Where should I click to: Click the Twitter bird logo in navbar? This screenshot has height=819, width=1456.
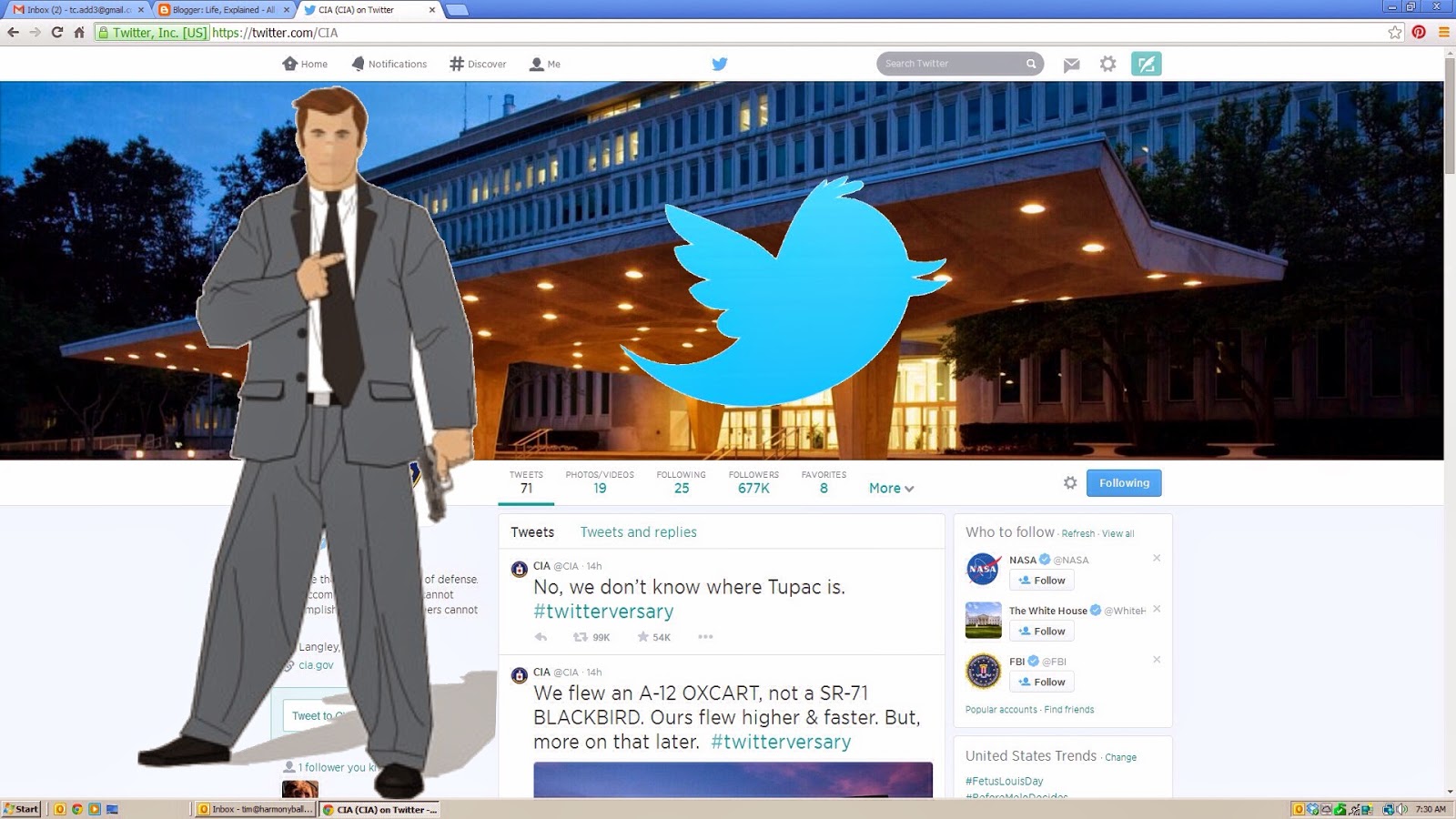coord(720,64)
